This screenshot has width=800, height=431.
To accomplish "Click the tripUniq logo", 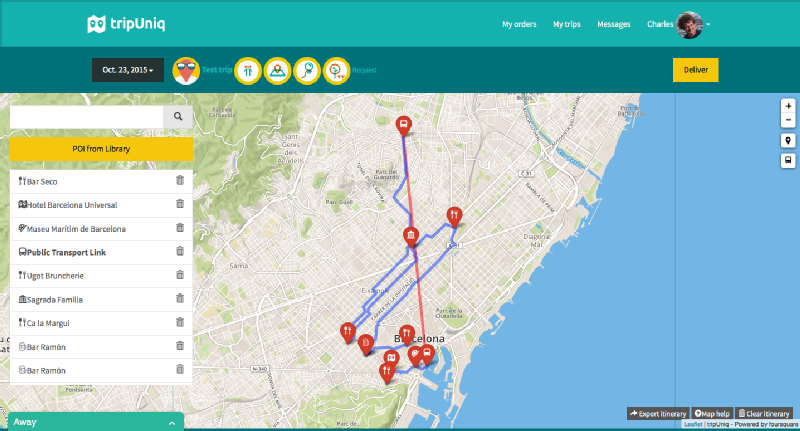I will click(126, 24).
